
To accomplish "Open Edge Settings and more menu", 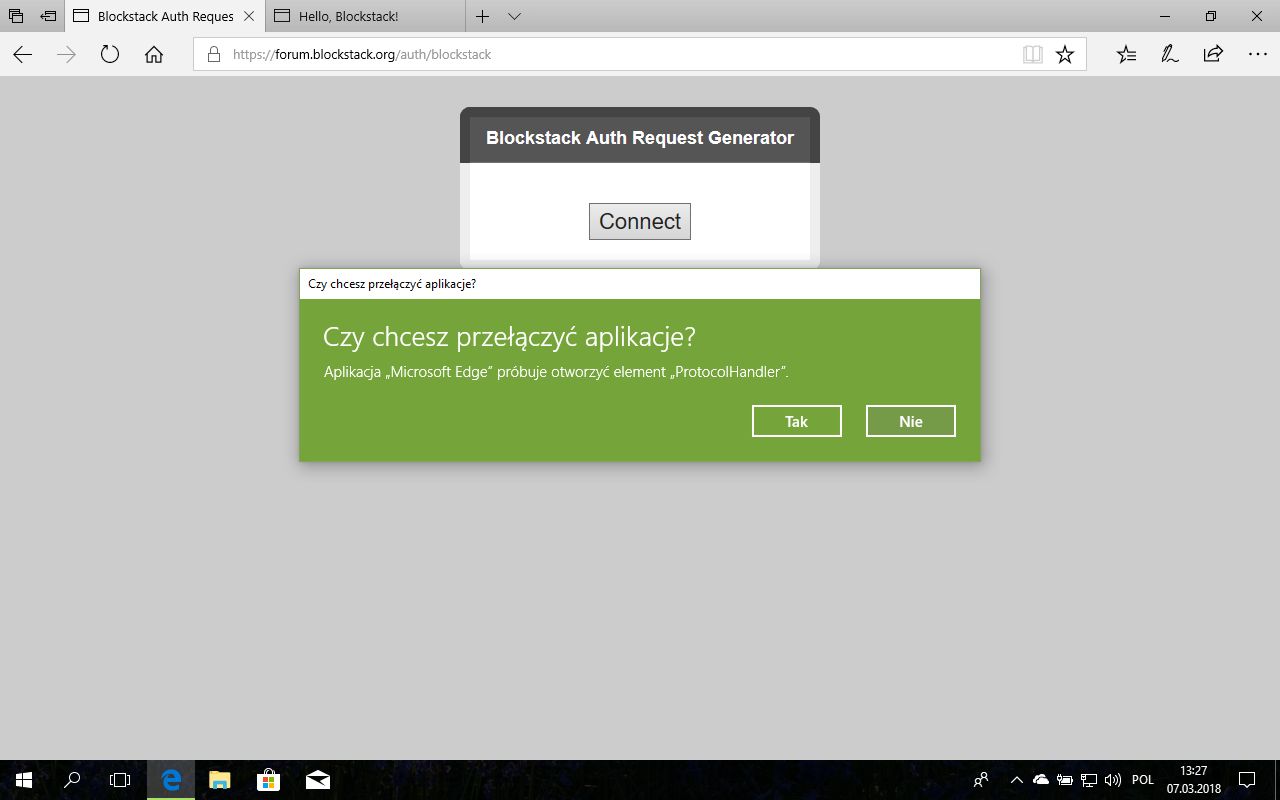I will coord(1257,54).
